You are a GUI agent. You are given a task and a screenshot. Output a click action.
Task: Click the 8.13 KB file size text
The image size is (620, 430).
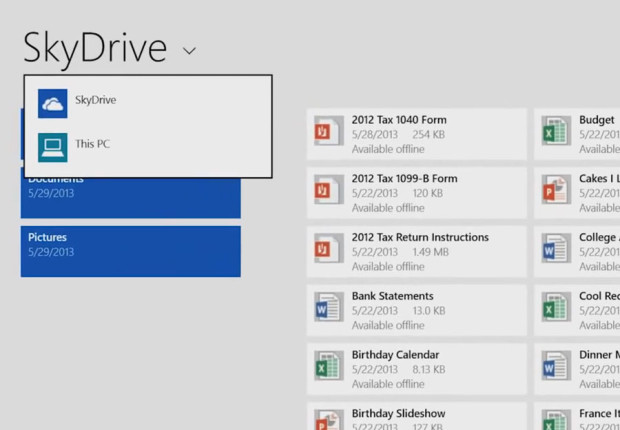(x=429, y=369)
